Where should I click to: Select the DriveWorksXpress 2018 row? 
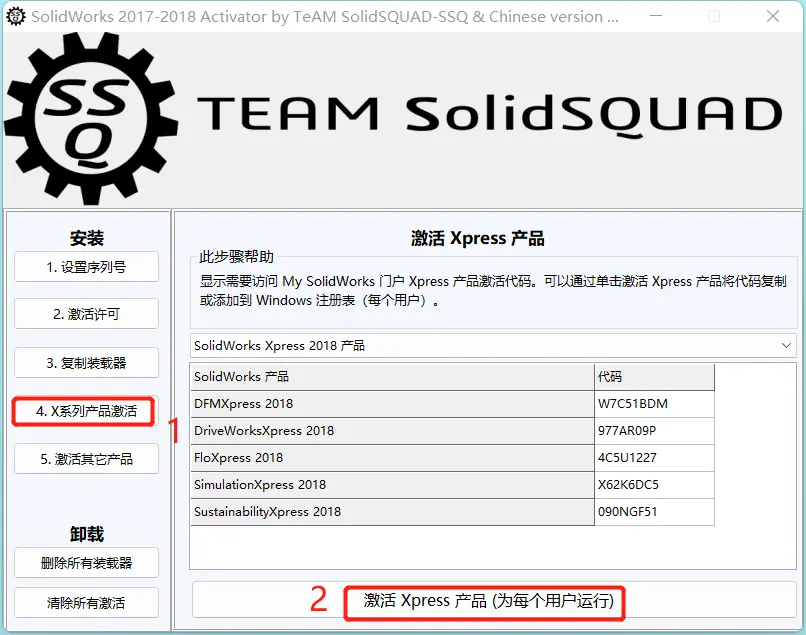[452, 431]
